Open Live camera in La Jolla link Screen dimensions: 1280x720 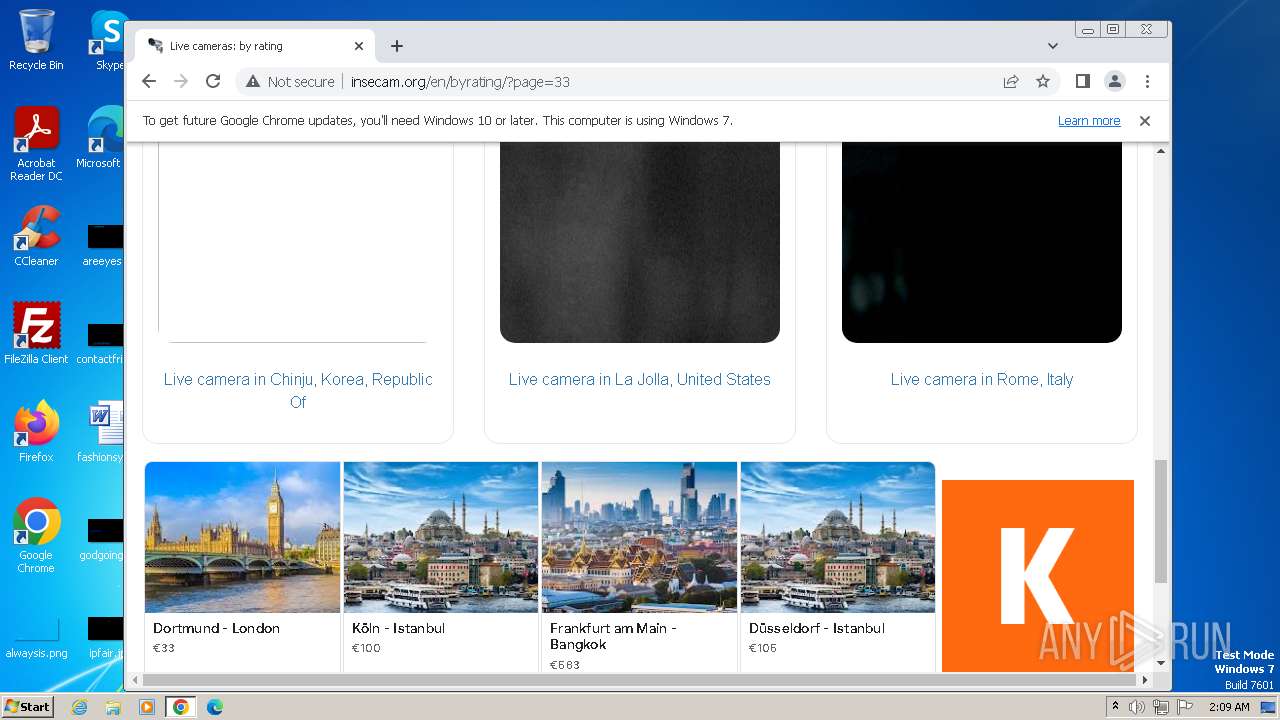[640, 379]
